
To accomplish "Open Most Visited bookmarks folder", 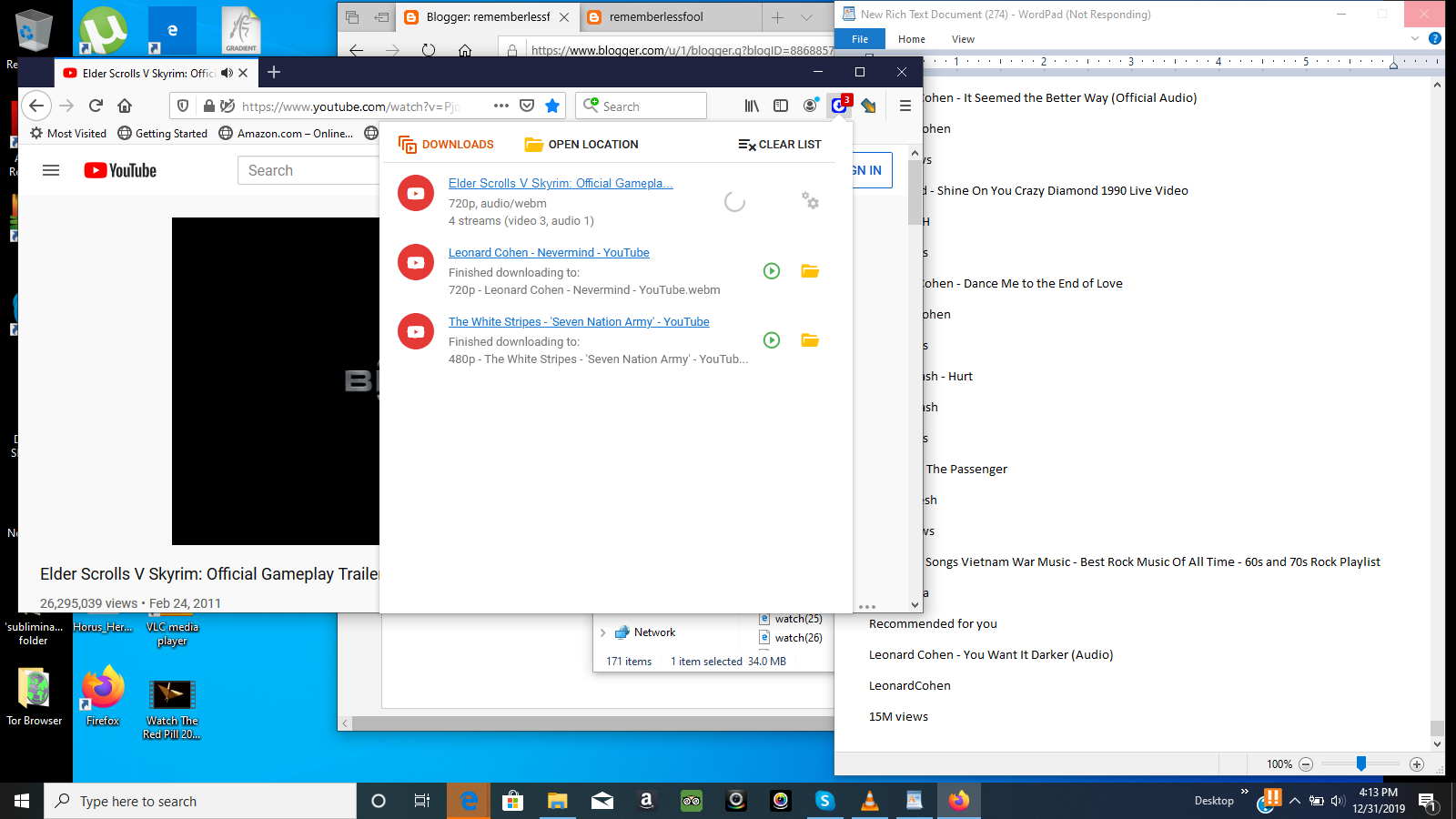I will 68,133.
